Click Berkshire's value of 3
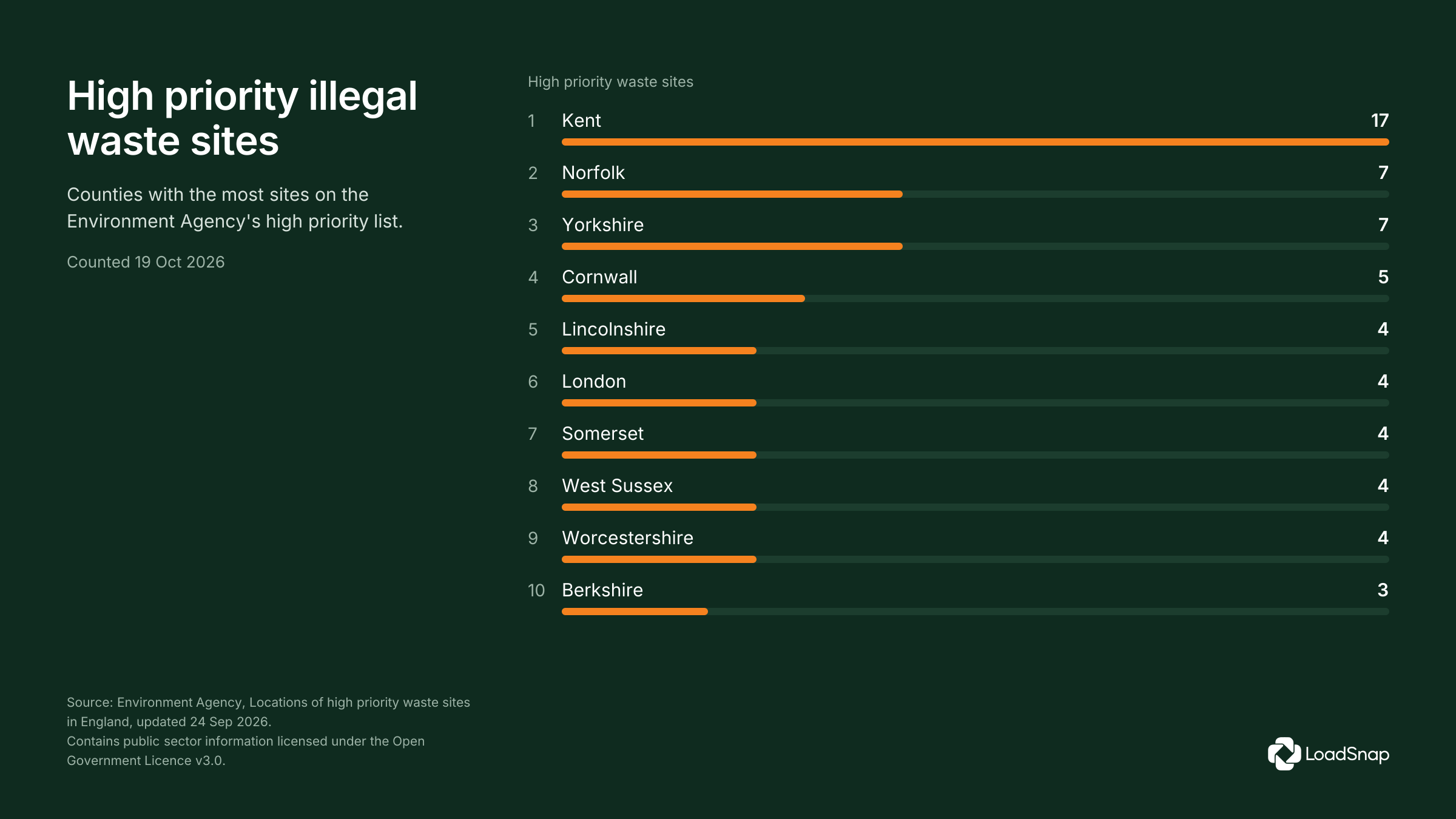Screen dimensions: 1456x819 click(x=1383, y=590)
